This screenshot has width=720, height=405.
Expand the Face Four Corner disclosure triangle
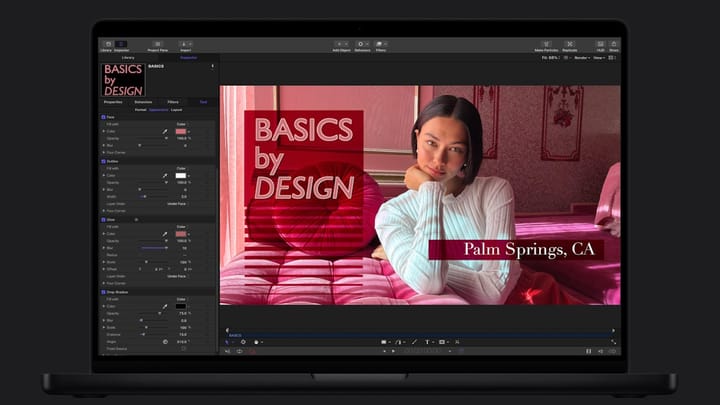(104, 152)
